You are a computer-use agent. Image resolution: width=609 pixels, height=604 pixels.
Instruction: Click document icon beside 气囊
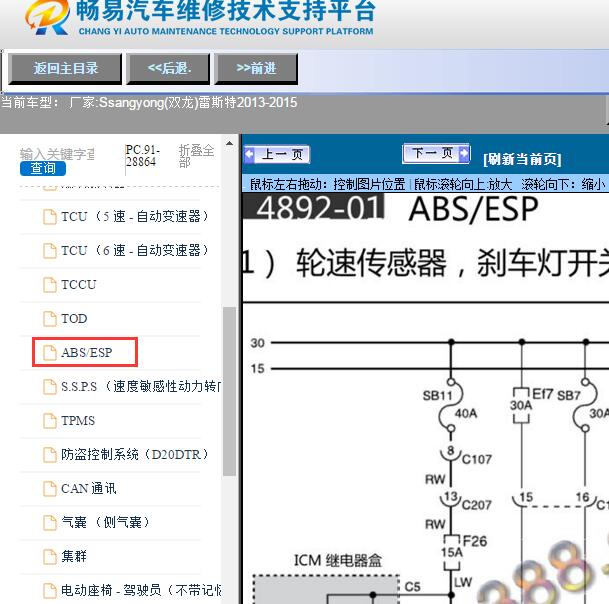(x=50, y=522)
